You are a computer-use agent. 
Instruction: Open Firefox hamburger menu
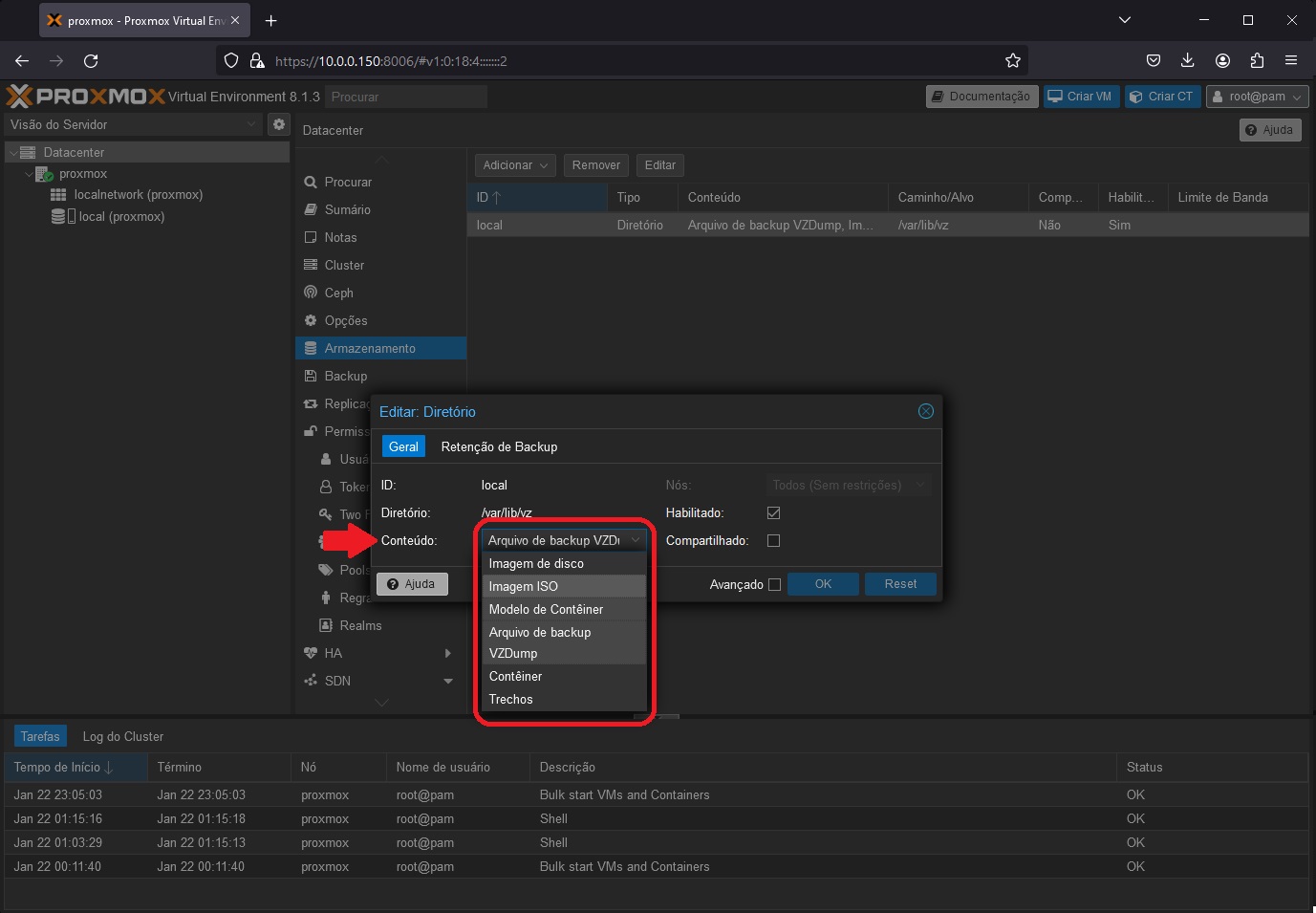(1291, 60)
